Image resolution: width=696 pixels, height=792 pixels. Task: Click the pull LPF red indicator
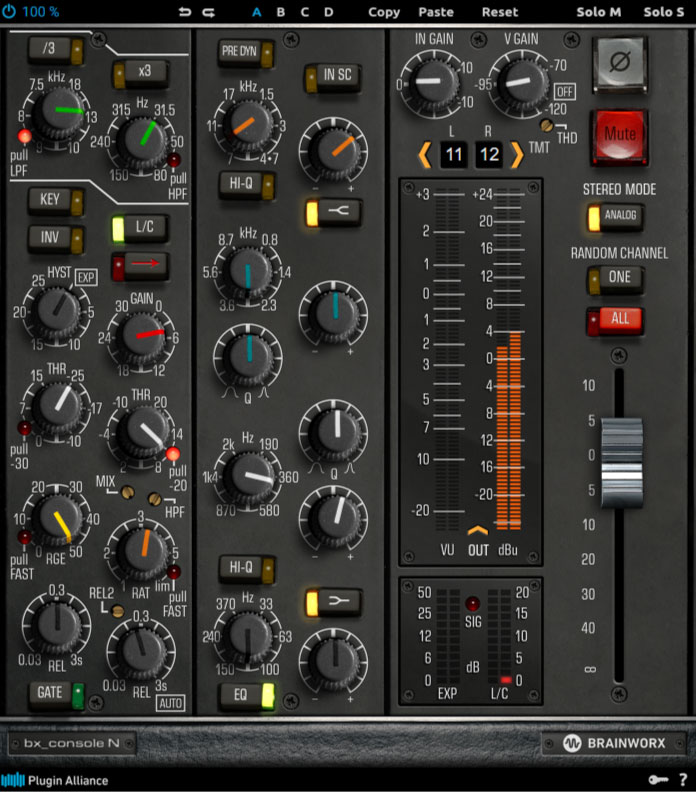coord(24,136)
